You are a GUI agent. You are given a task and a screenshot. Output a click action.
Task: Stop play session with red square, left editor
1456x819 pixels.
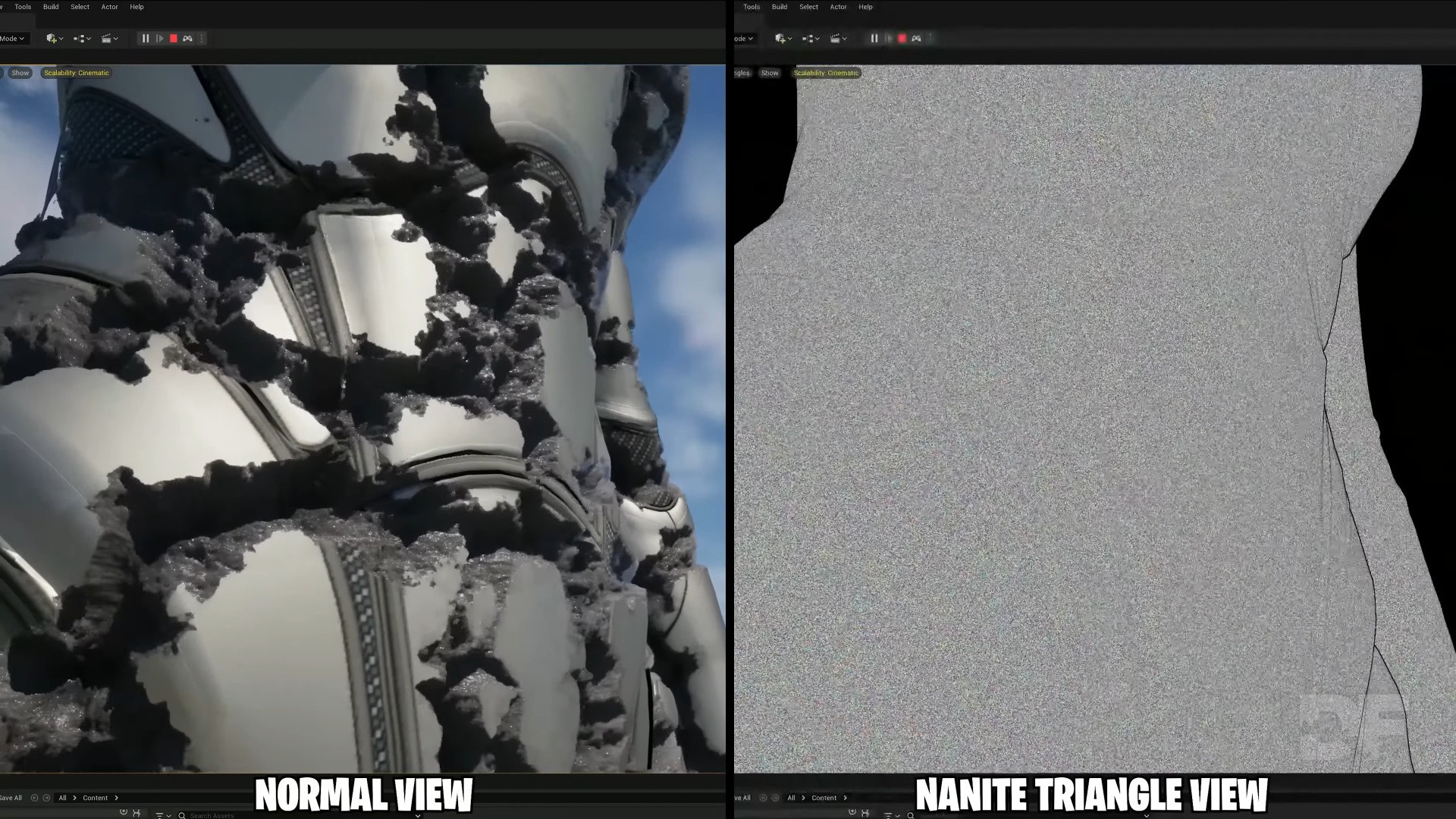tap(174, 39)
